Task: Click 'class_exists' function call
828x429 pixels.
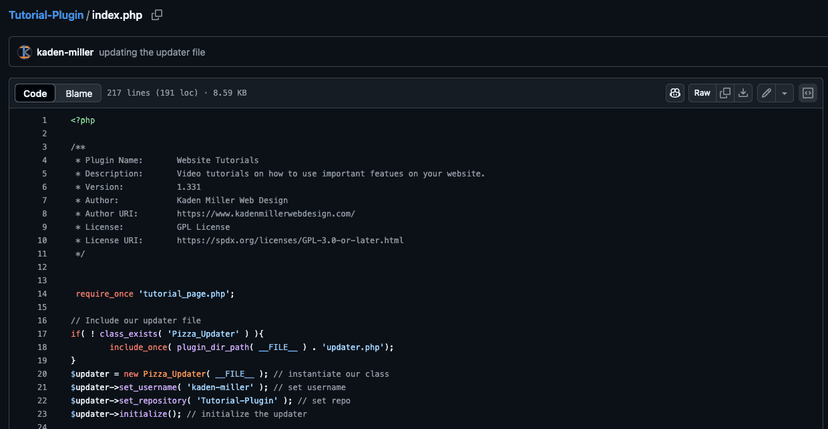Action: [128, 334]
